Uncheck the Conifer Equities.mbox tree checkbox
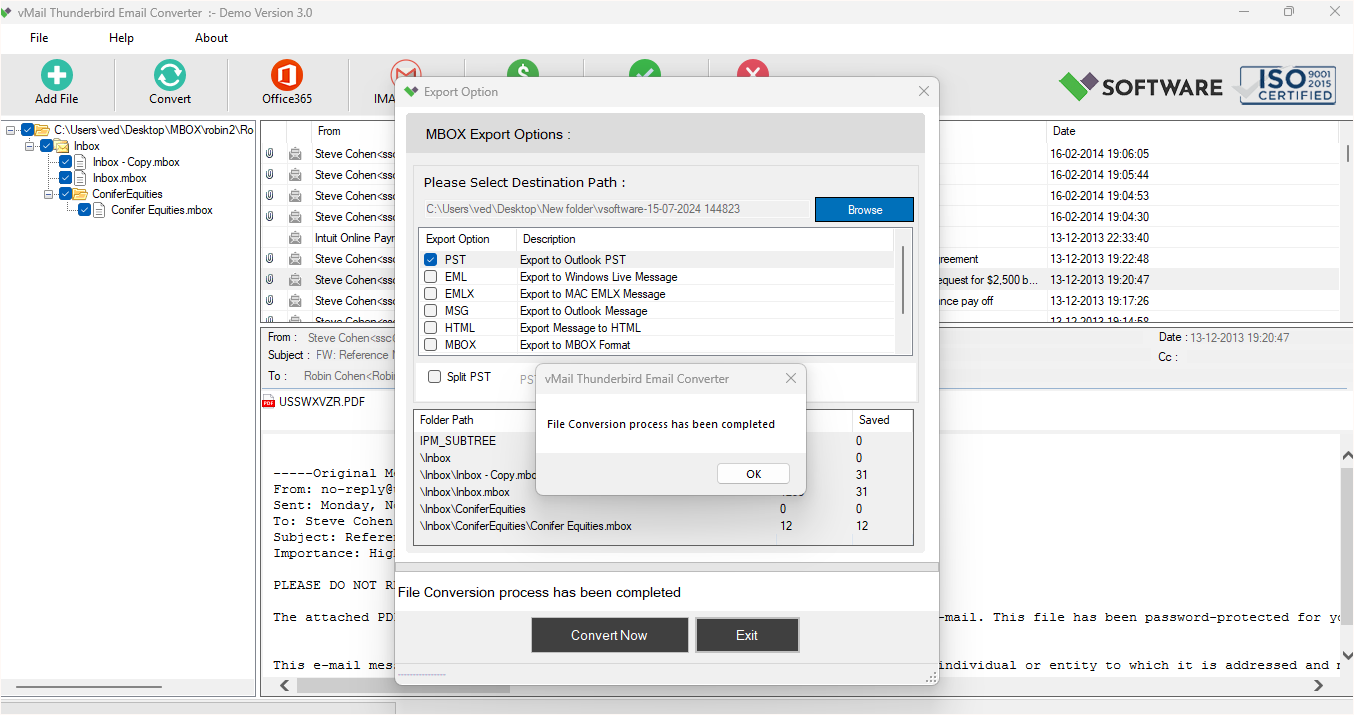The image size is (1354, 715). click(84, 210)
